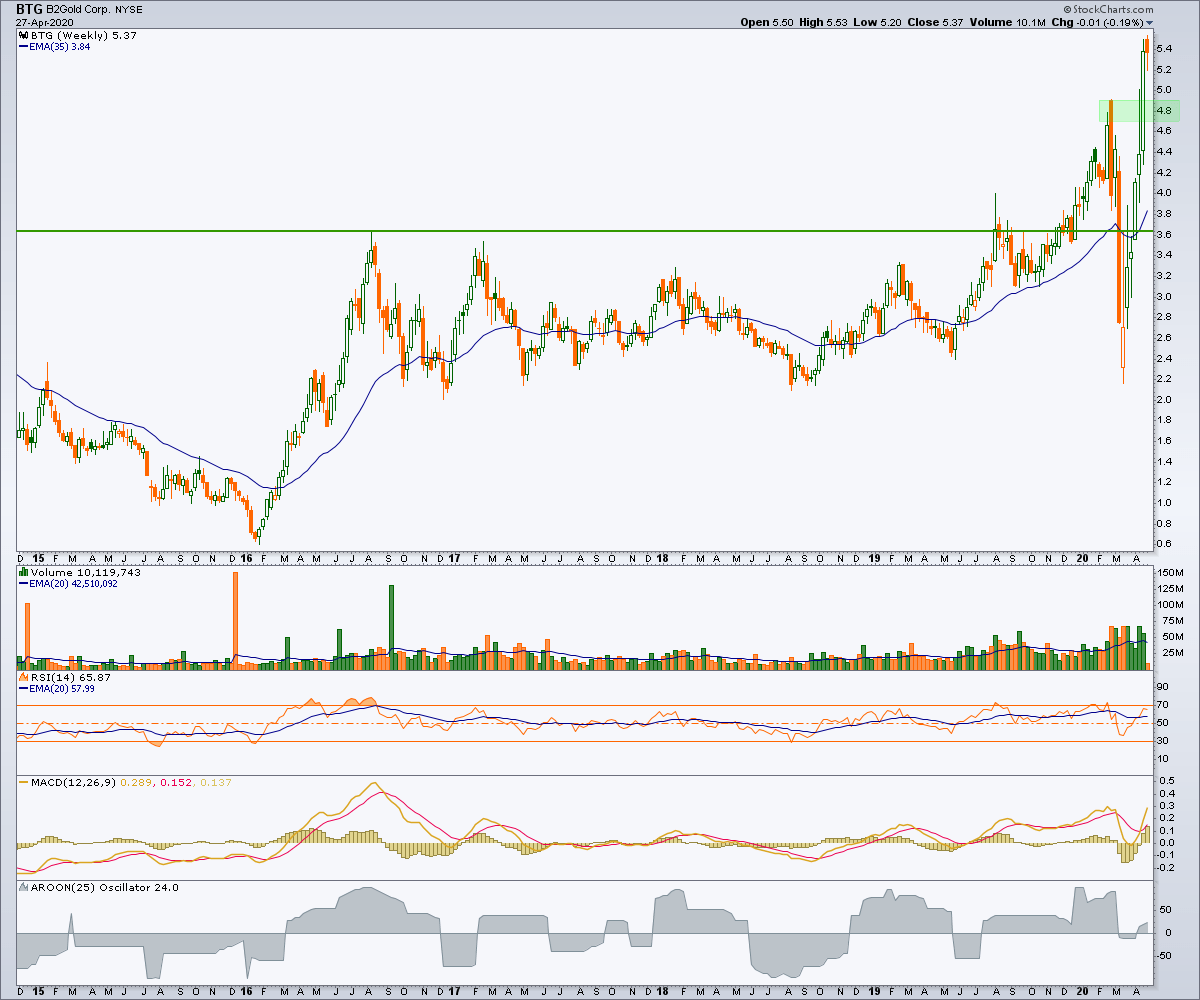Click the EMA(20) 42,510,092 legend
The width and height of the screenshot is (1200, 1000).
(x=67, y=582)
